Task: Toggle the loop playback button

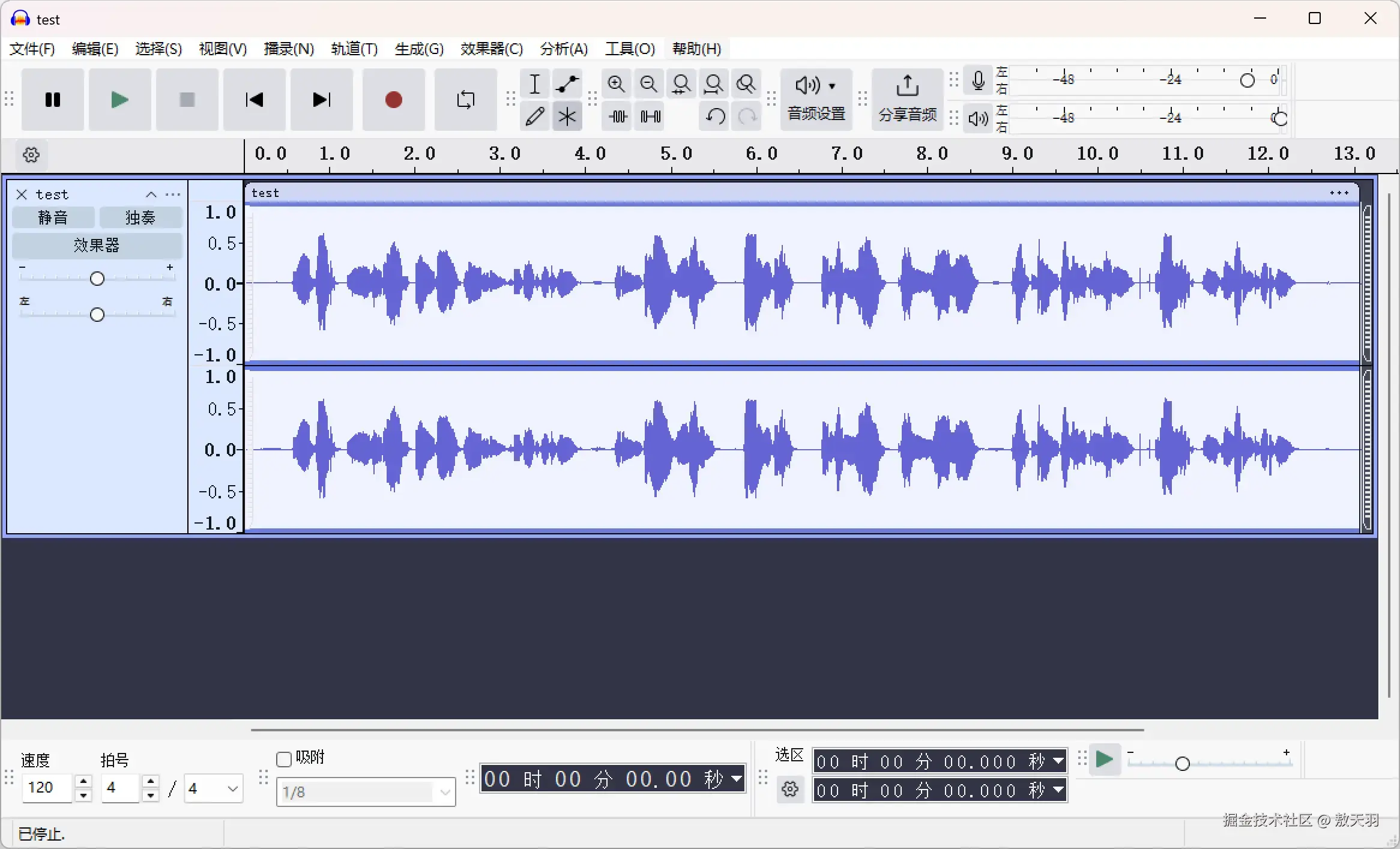Action: click(x=465, y=100)
